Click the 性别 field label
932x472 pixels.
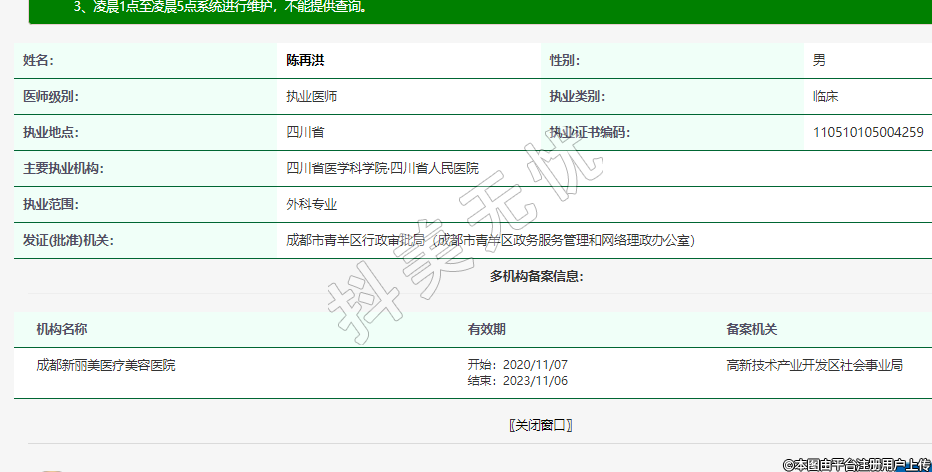click(x=564, y=60)
